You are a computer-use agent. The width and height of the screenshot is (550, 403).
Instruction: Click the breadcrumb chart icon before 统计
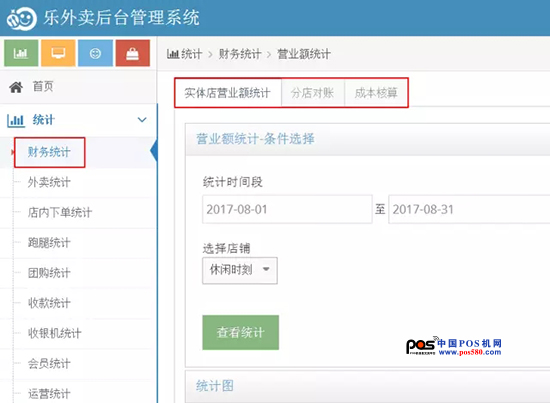pyautogui.click(x=173, y=54)
